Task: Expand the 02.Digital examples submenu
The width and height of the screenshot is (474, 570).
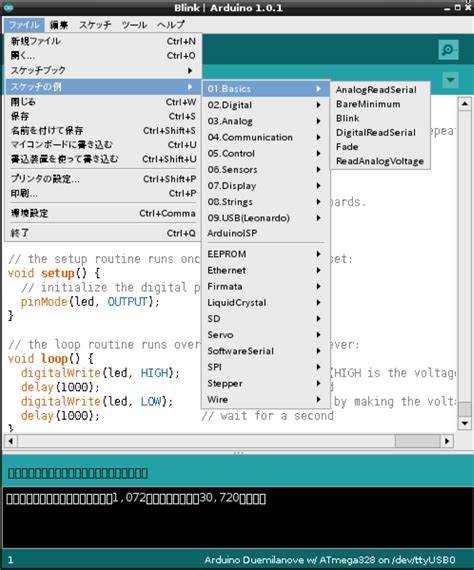Action: click(x=266, y=105)
